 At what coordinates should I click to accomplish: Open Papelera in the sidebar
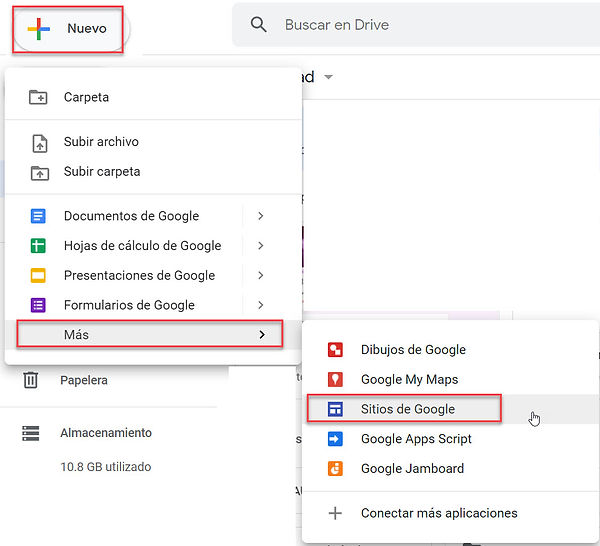click(x=84, y=380)
